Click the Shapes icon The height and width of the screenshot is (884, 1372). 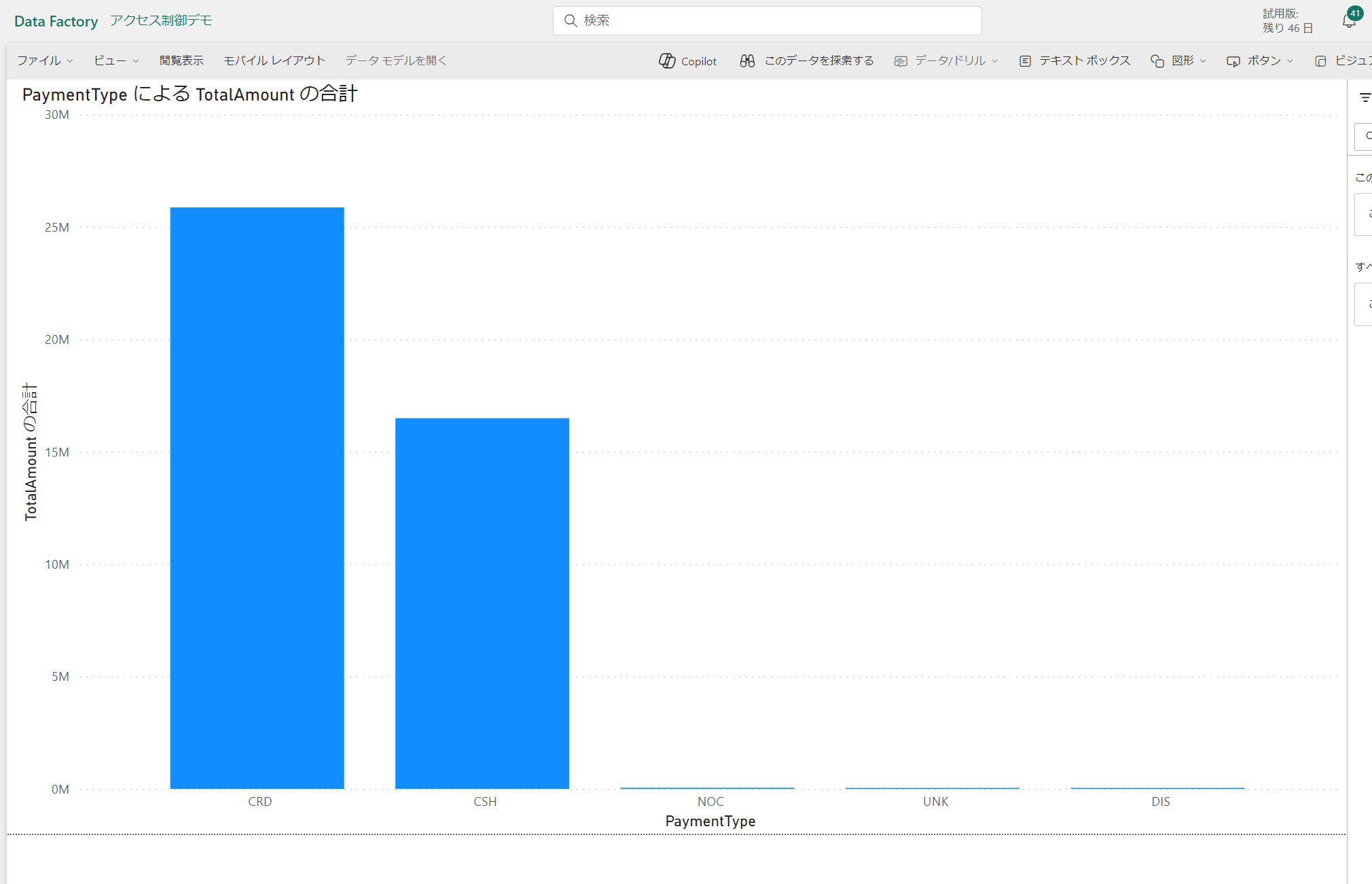coord(1157,61)
